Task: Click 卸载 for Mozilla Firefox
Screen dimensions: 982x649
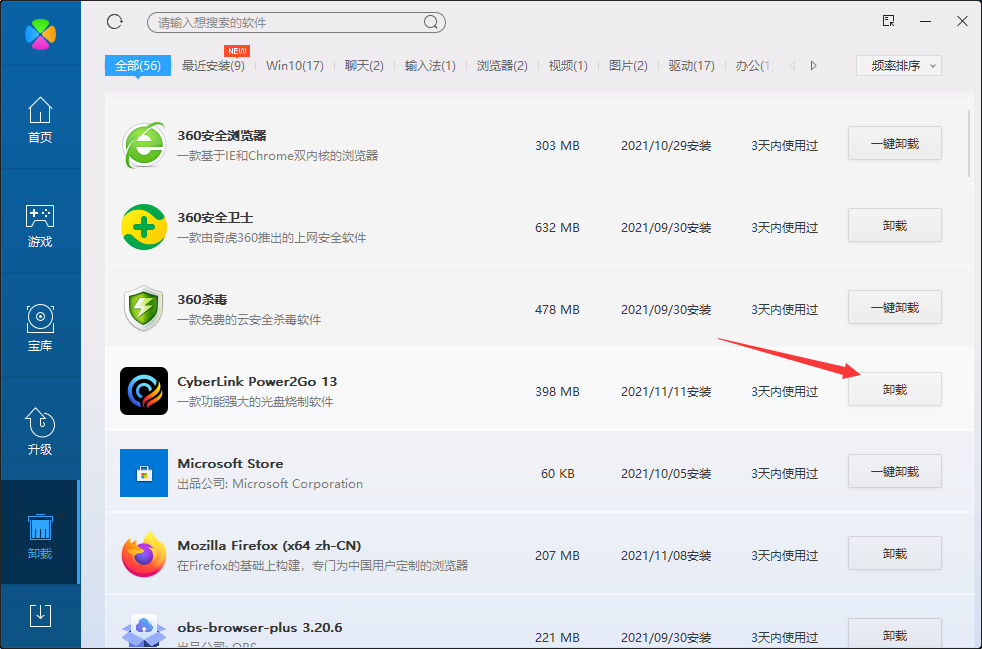Action: (895, 554)
